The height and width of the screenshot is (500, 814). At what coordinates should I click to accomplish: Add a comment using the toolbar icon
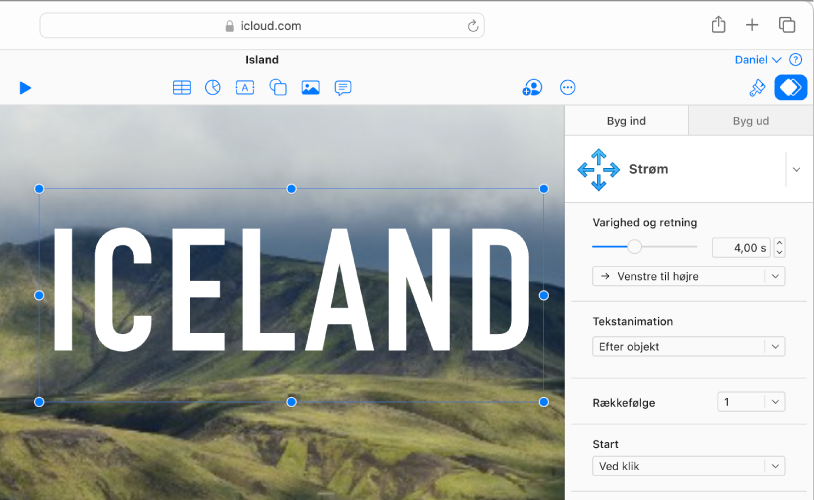tap(343, 88)
